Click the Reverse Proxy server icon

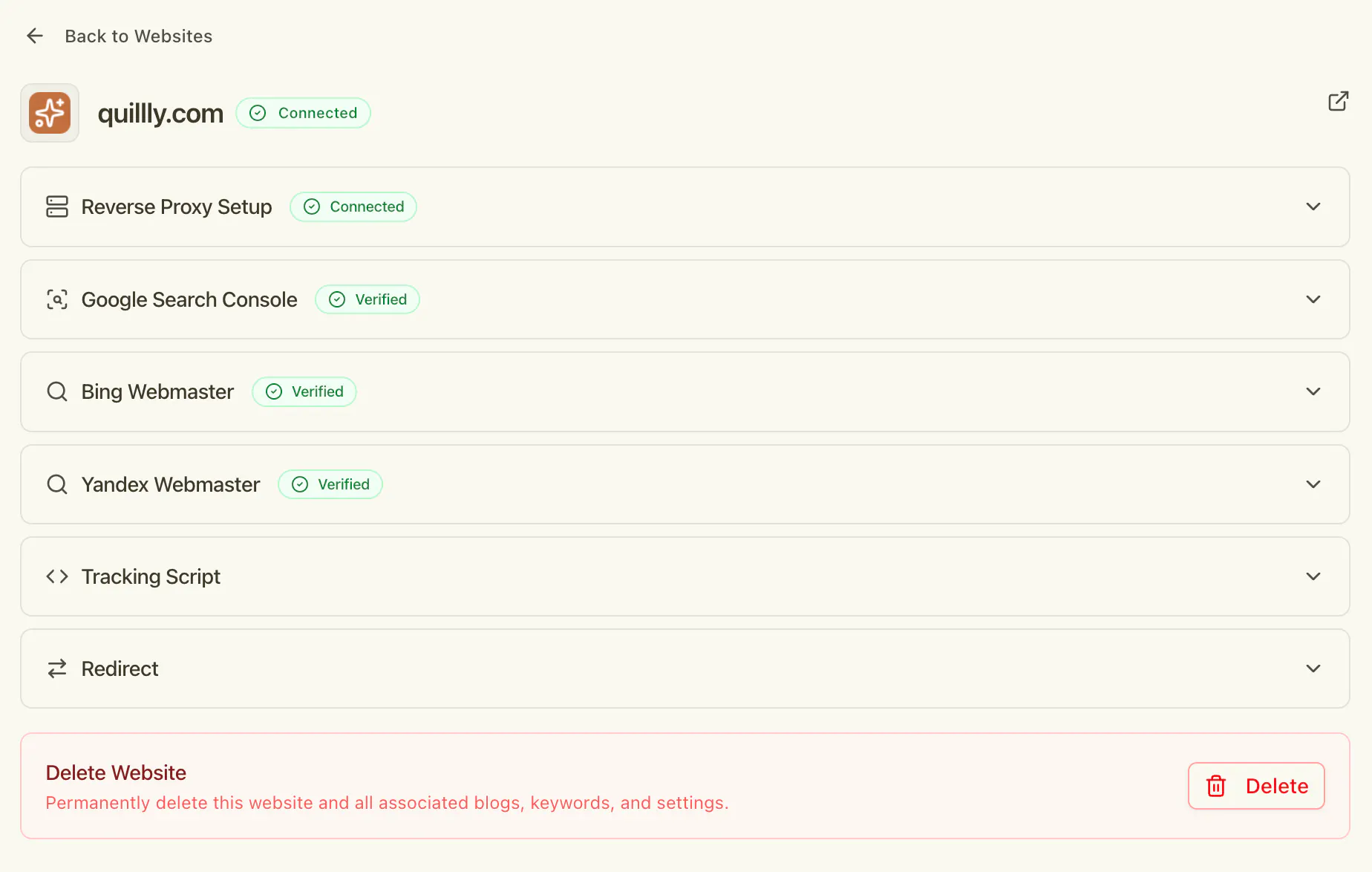coord(57,206)
